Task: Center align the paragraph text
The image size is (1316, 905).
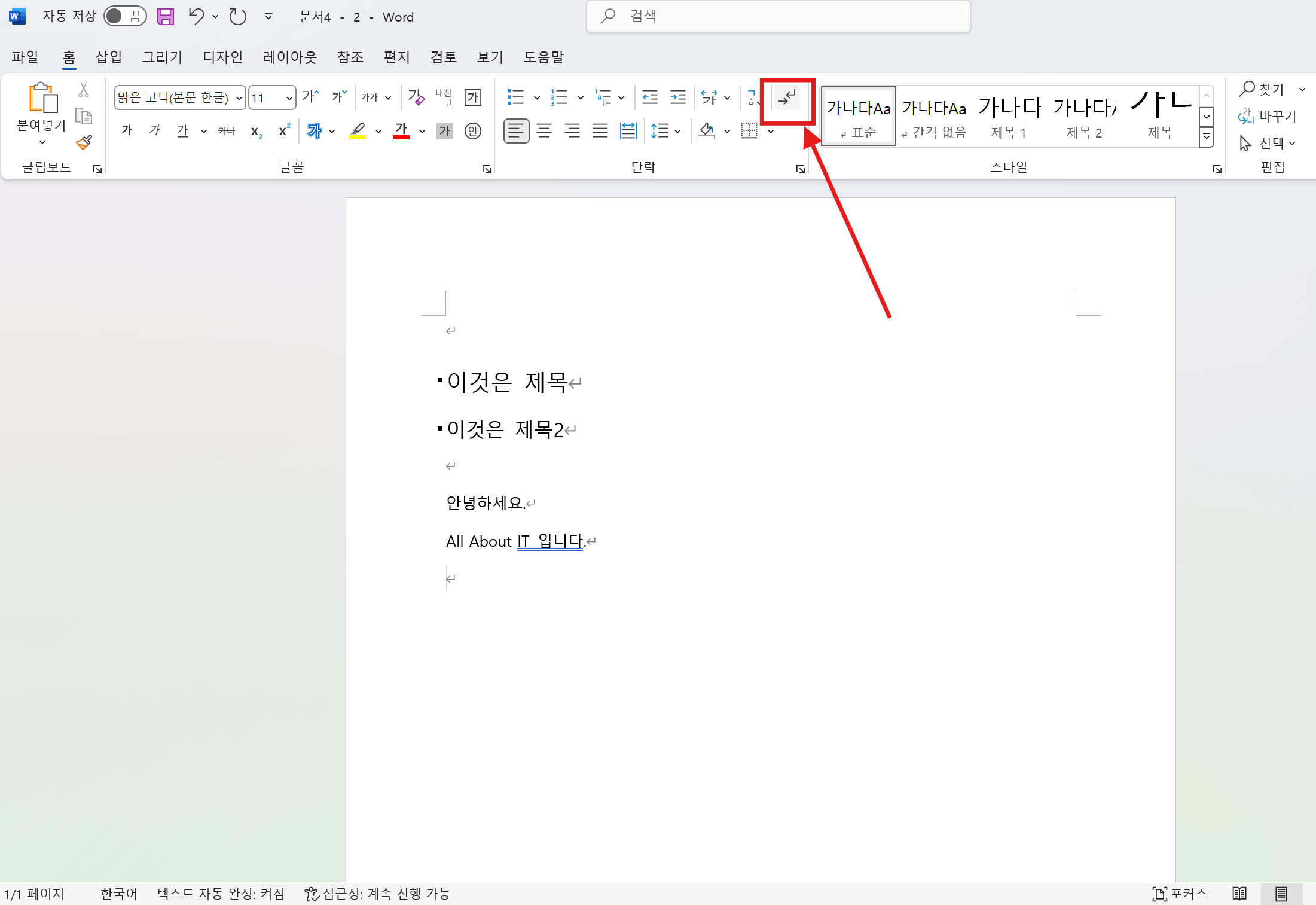Action: [x=544, y=131]
